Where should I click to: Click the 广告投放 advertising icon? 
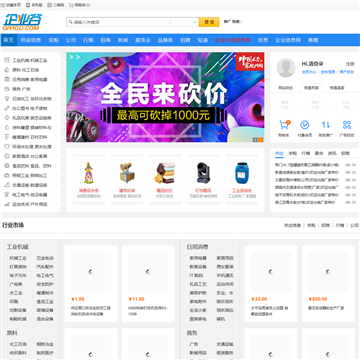pyautogui.click(x=347, y=125)
